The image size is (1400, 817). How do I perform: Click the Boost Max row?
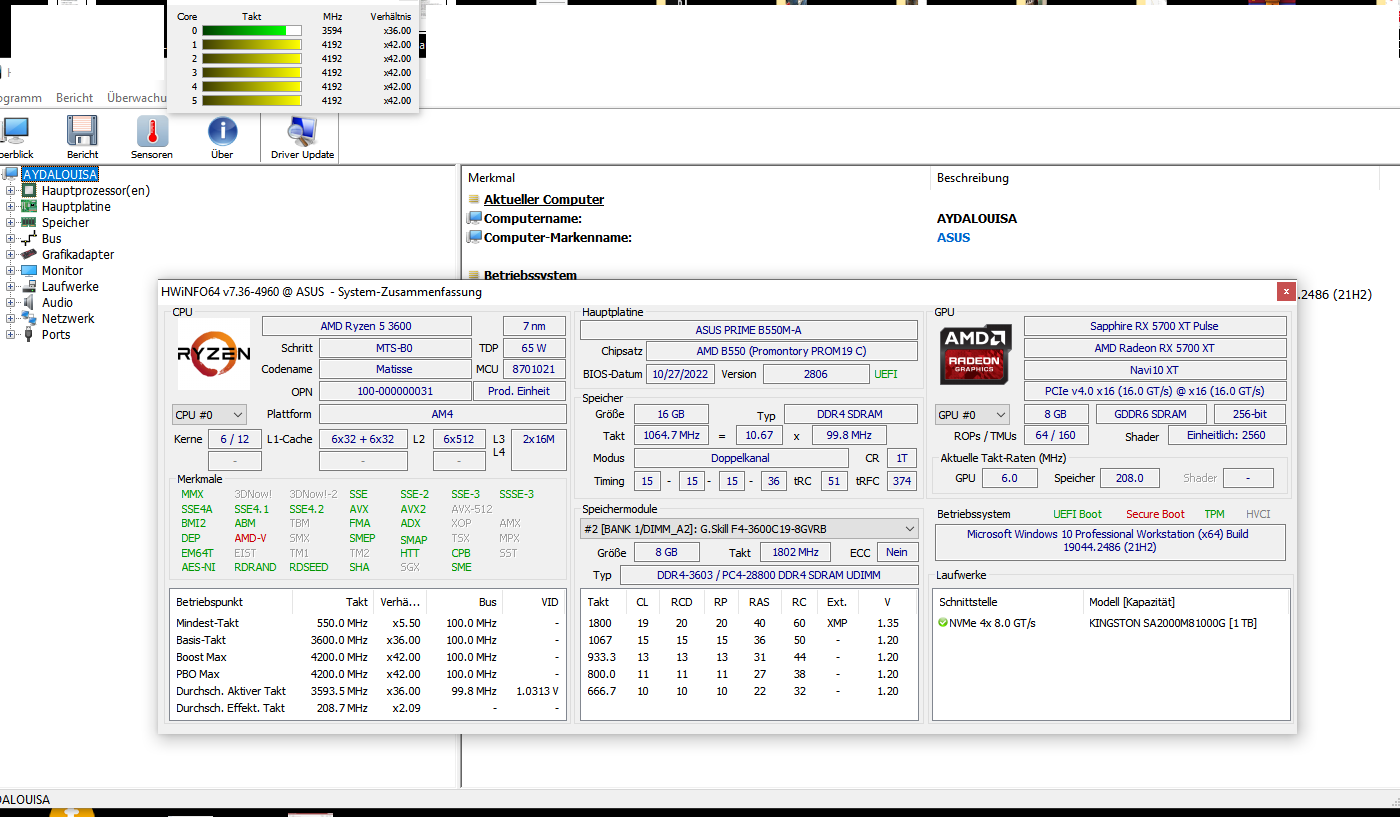pos(367,657)
